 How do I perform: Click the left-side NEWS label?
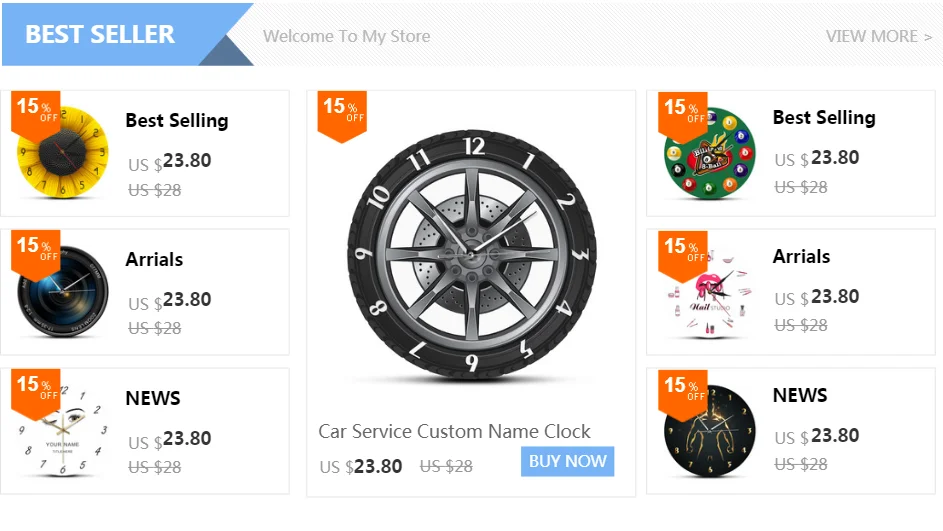point(153,398)
